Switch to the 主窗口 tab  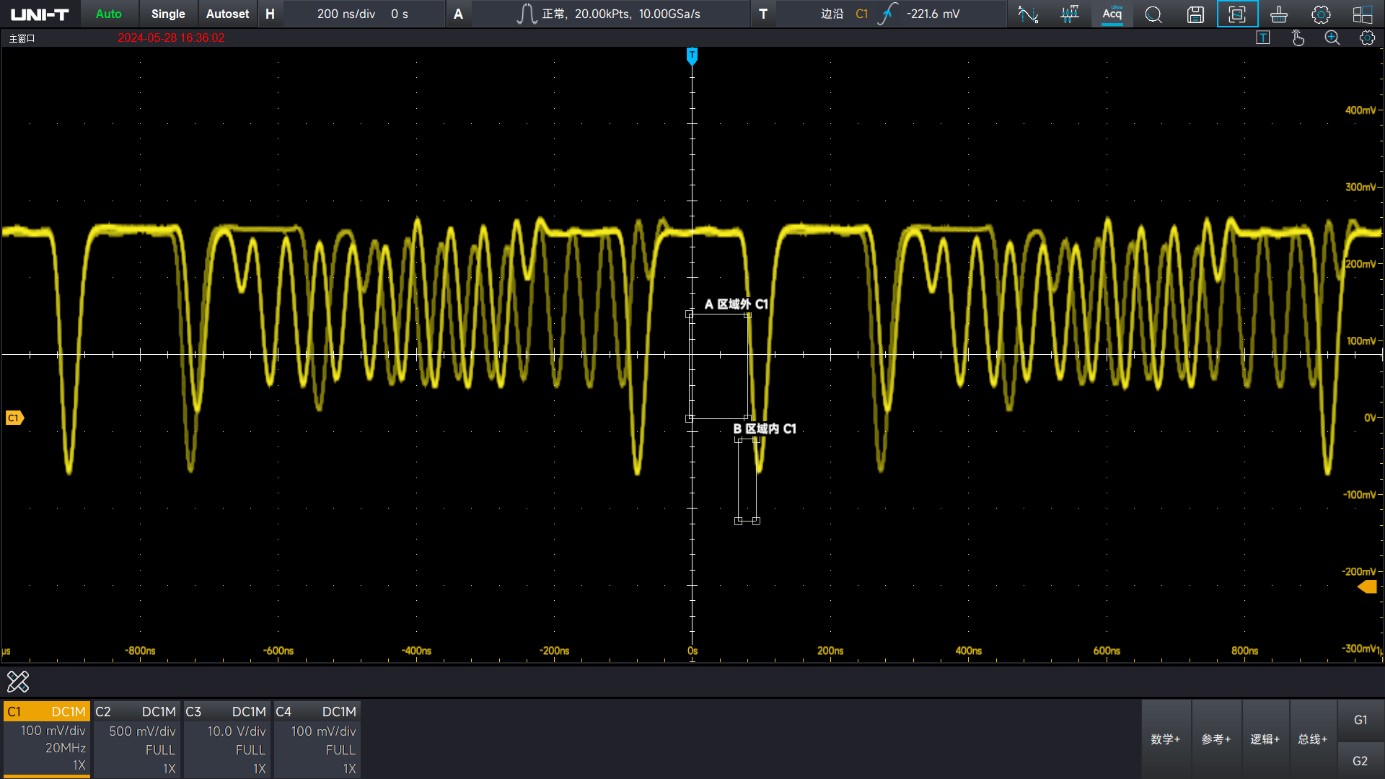[20, 37]
